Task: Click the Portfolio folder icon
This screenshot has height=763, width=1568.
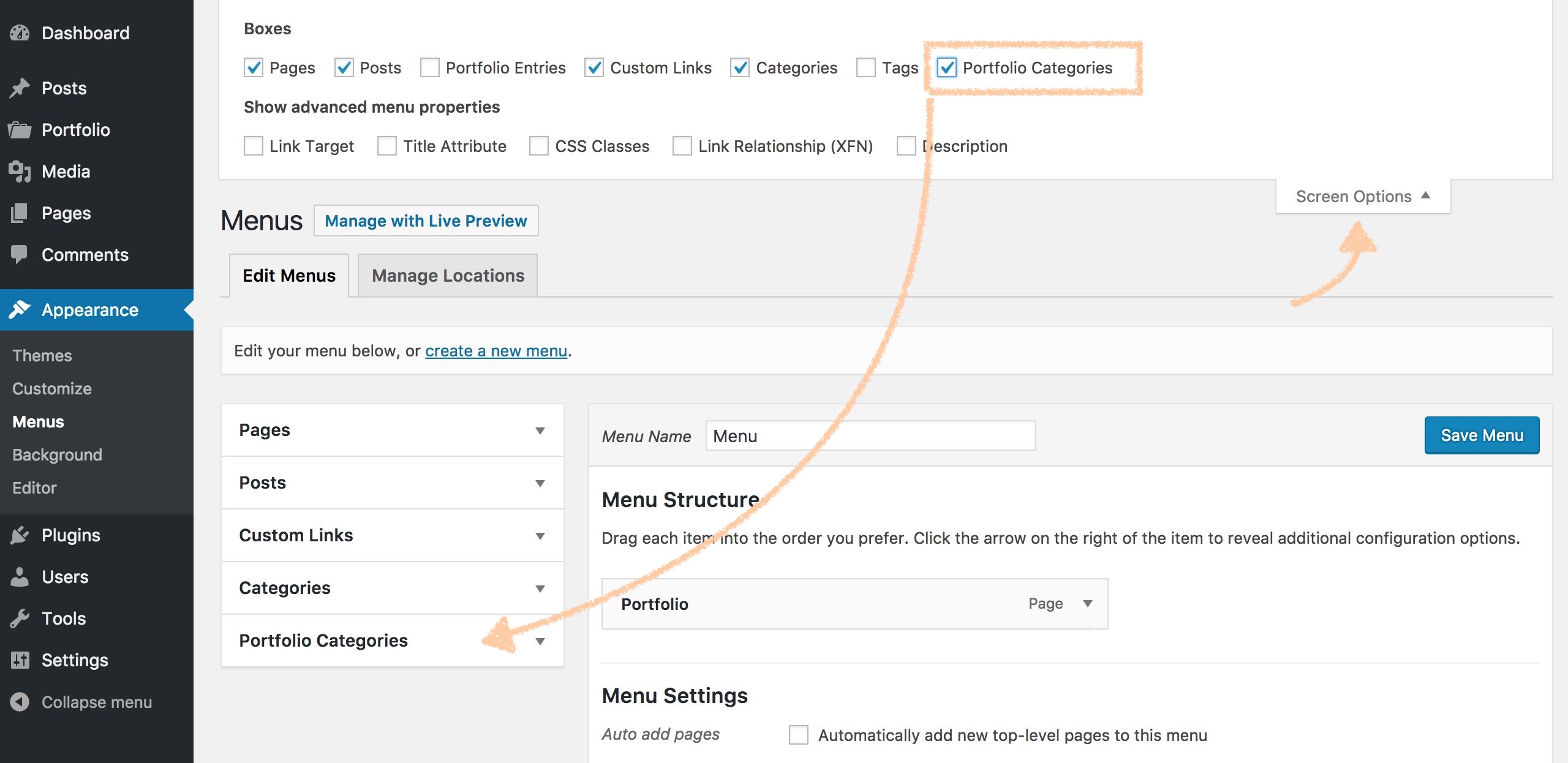Action: point(20,130)
